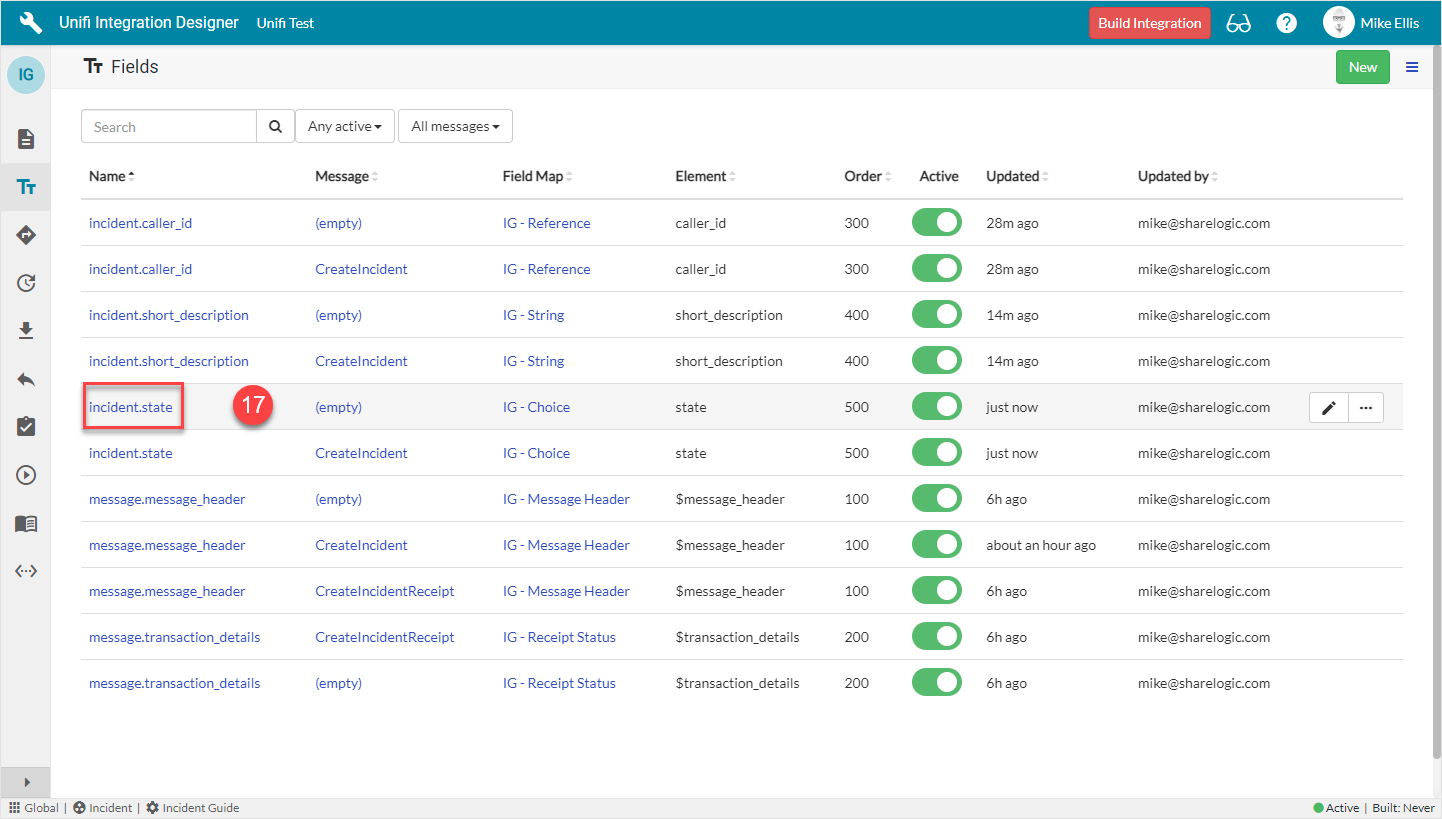Click the document icon in left sidebar
The height and width of the screenshot is (819, 1442).
(x=26, y=139)
